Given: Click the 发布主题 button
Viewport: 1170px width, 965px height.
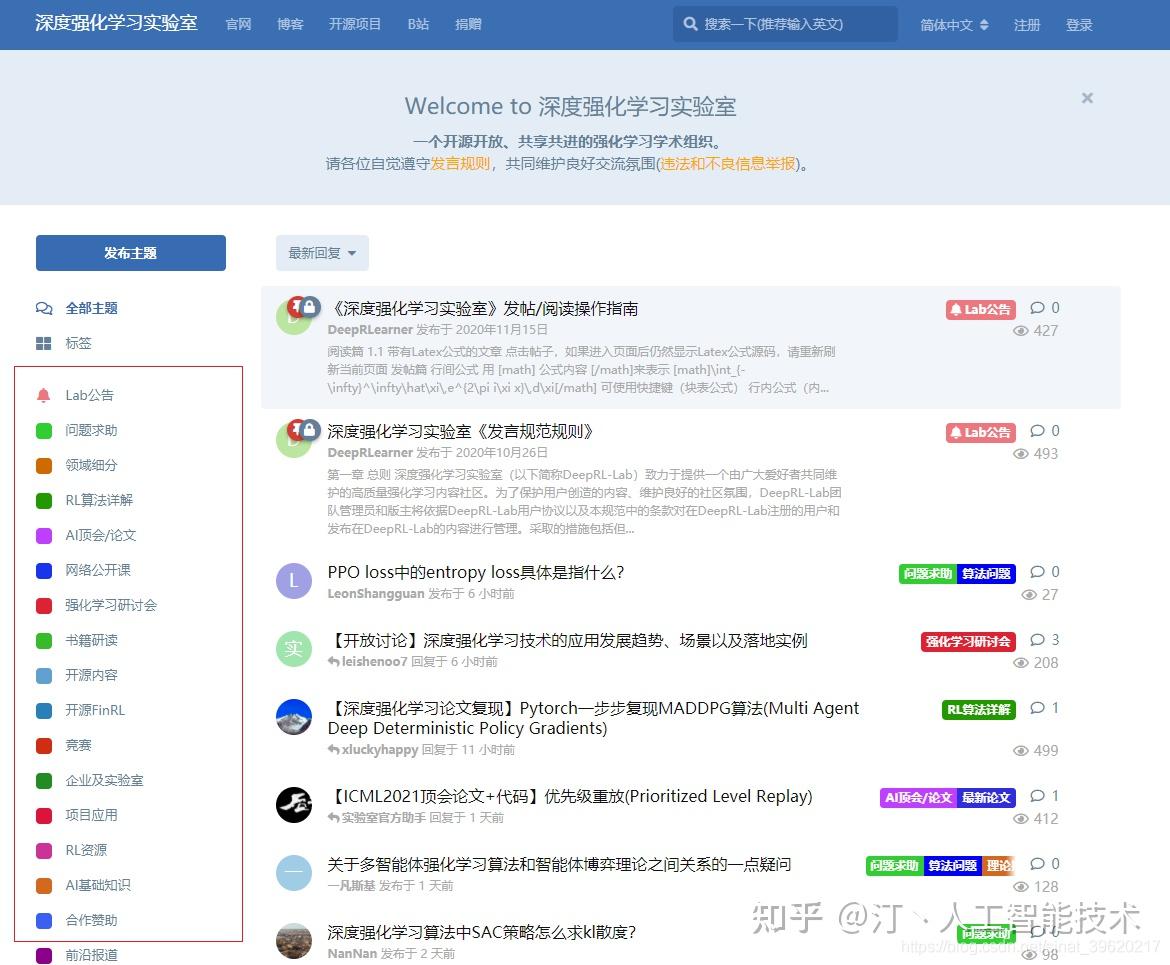Looking at the screenshot, I should [130, 253].
